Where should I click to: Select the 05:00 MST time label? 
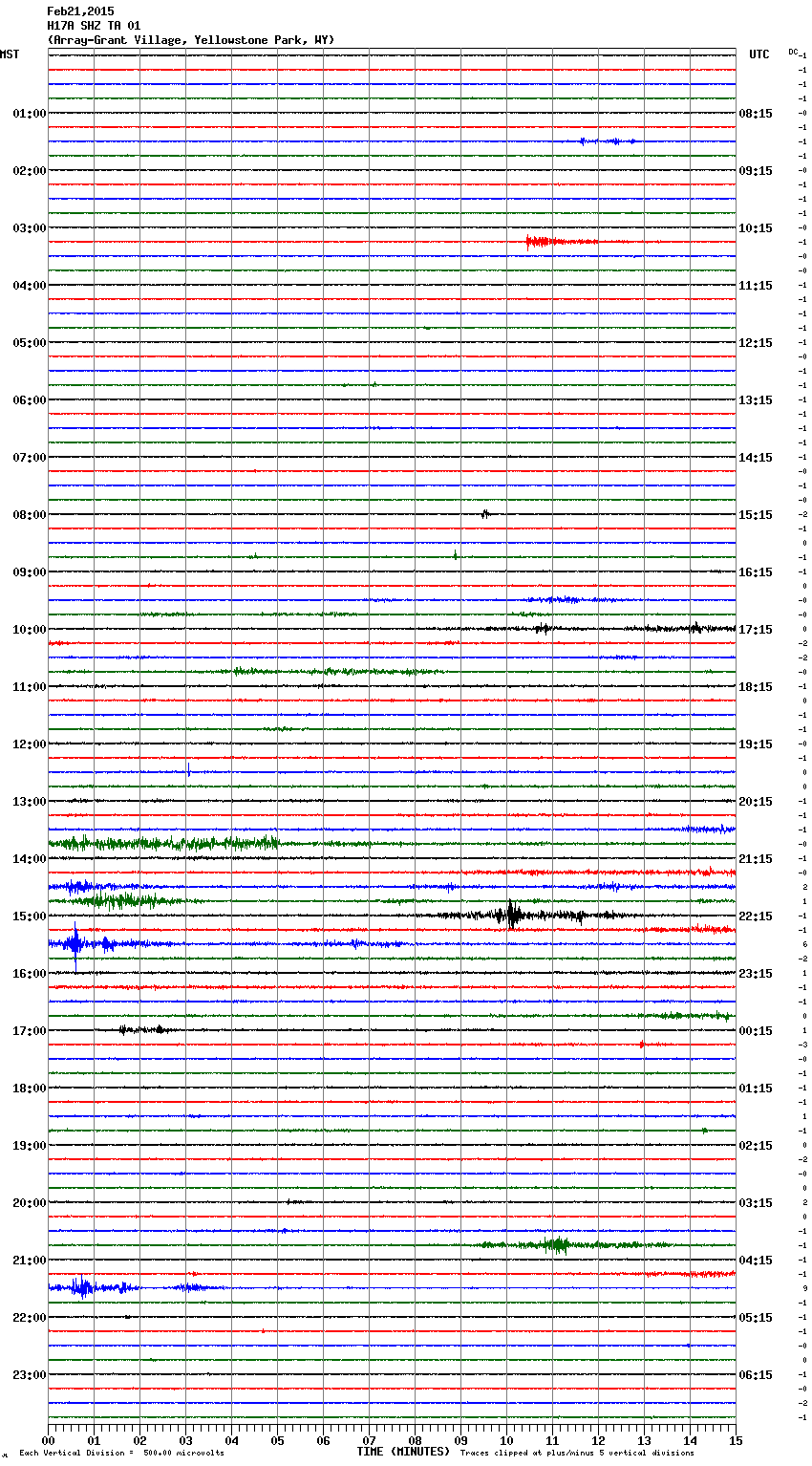click(30, 343)
